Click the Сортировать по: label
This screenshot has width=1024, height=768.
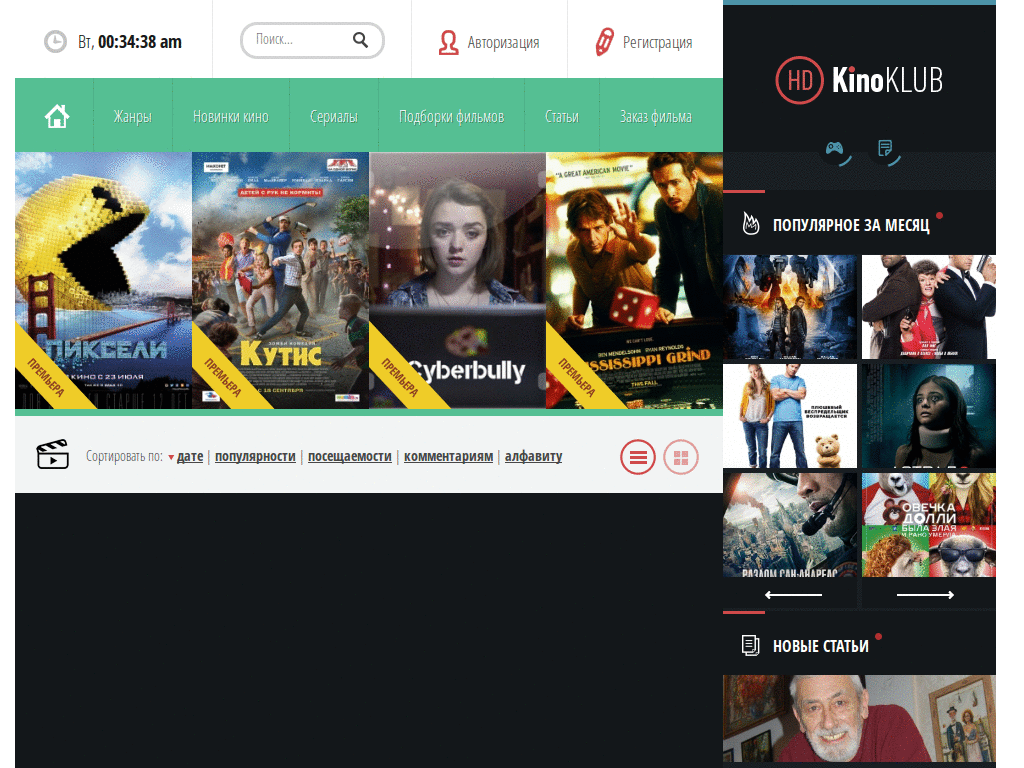(124, 456)
